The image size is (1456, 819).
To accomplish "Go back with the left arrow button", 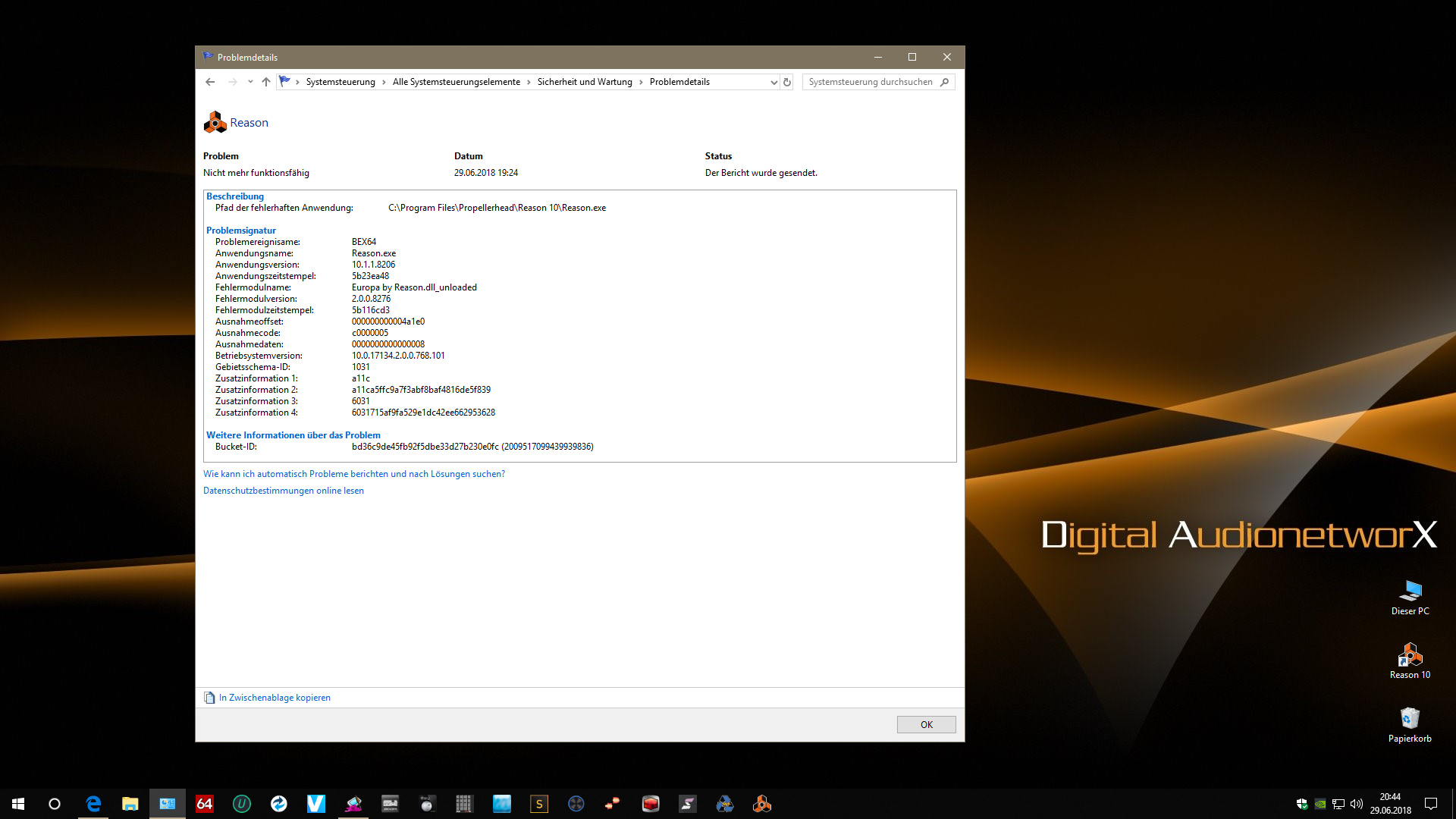I will [x=210, y=82].
